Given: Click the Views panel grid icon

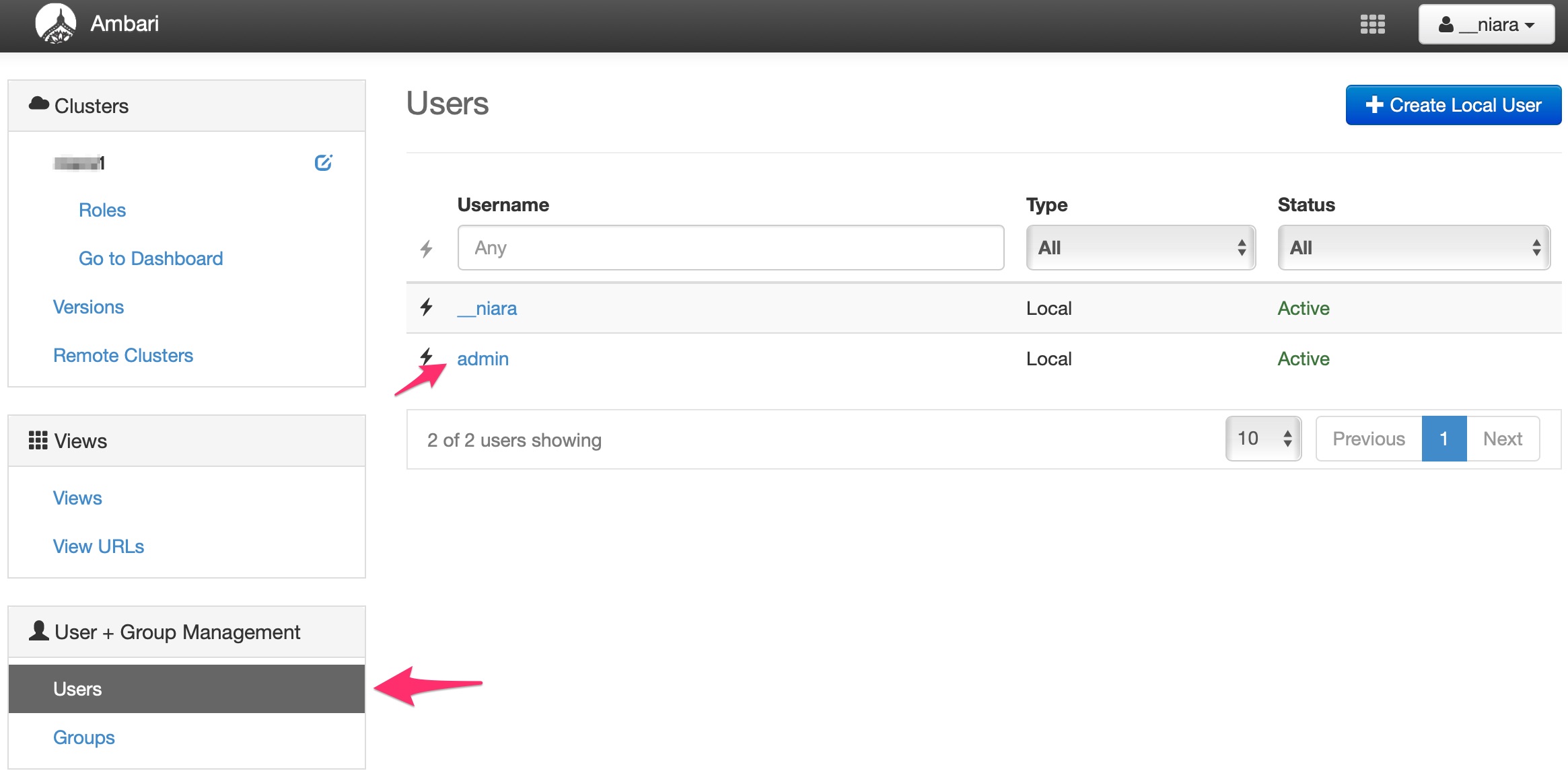Looking at the screenshot, I should [38, 440].
